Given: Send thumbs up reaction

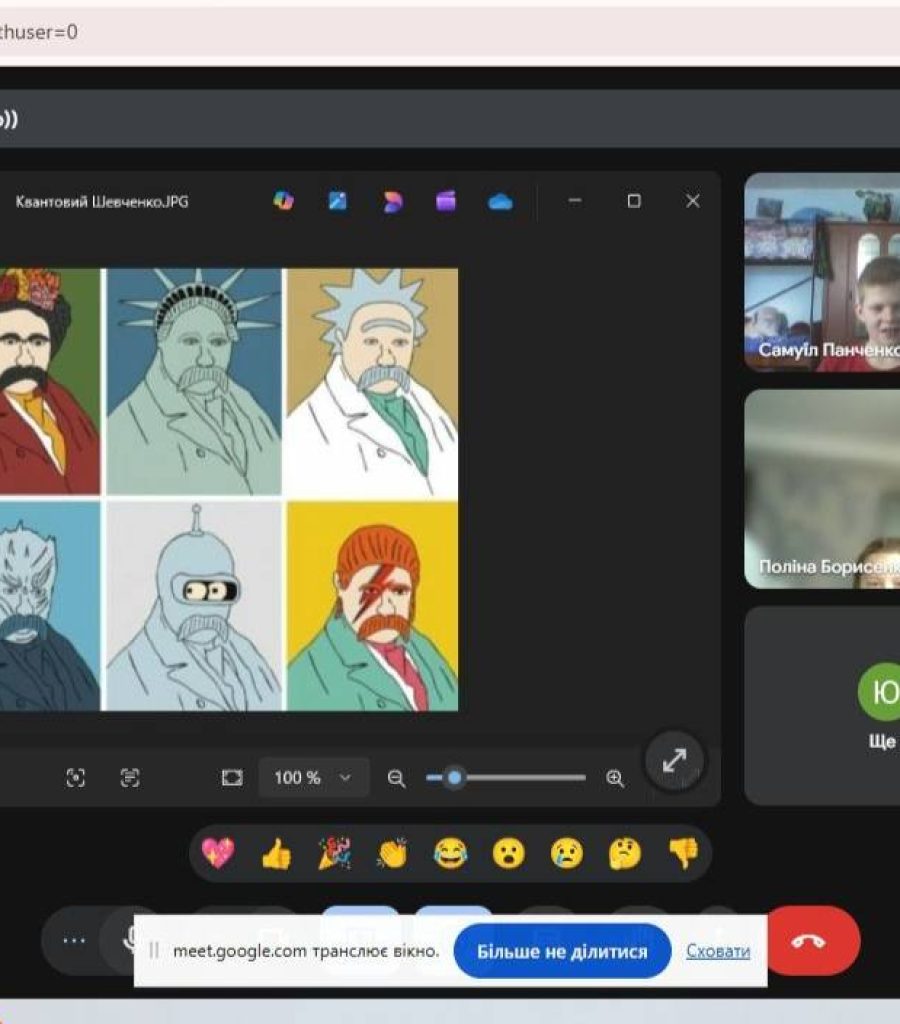Looking at the screenshot, I should 276,853.
